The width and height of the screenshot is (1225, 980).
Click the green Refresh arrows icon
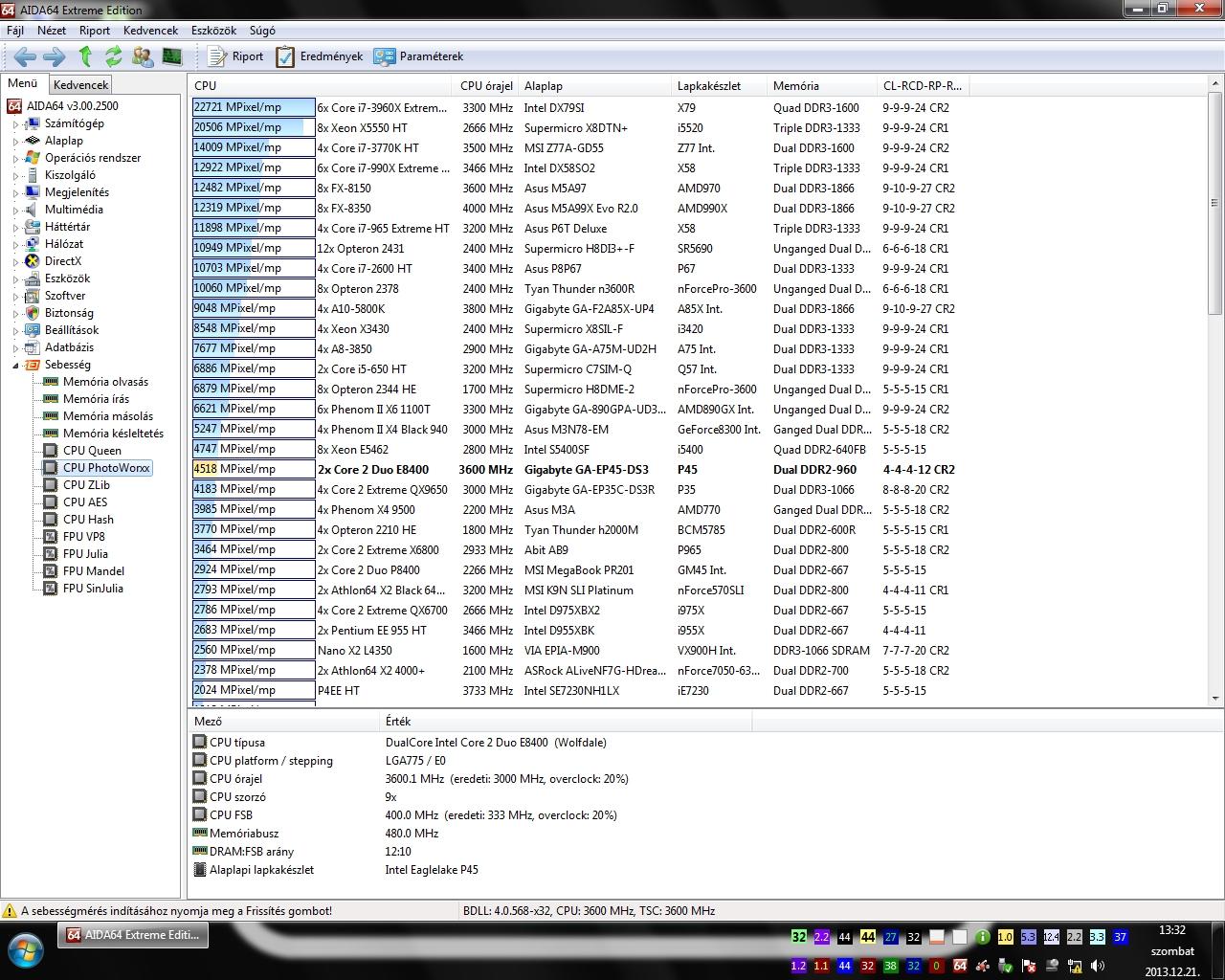pos(114,56)
